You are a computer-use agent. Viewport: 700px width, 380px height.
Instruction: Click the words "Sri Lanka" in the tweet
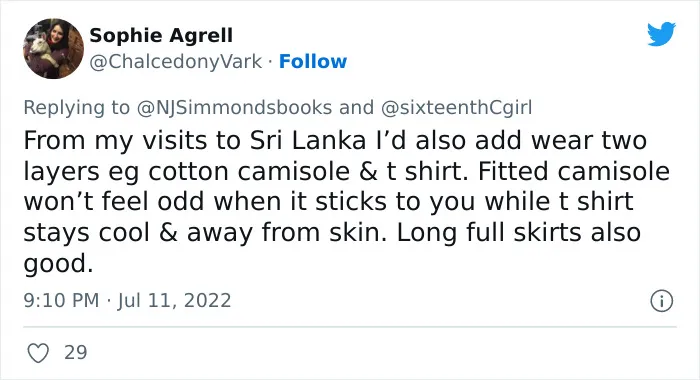click(x=308, y=140)
